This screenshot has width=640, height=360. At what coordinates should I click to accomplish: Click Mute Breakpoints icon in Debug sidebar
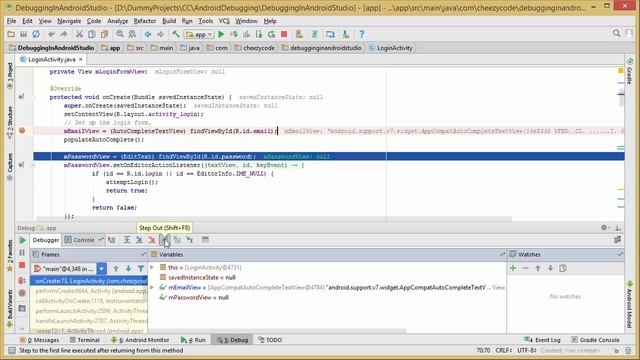(22, 293)
